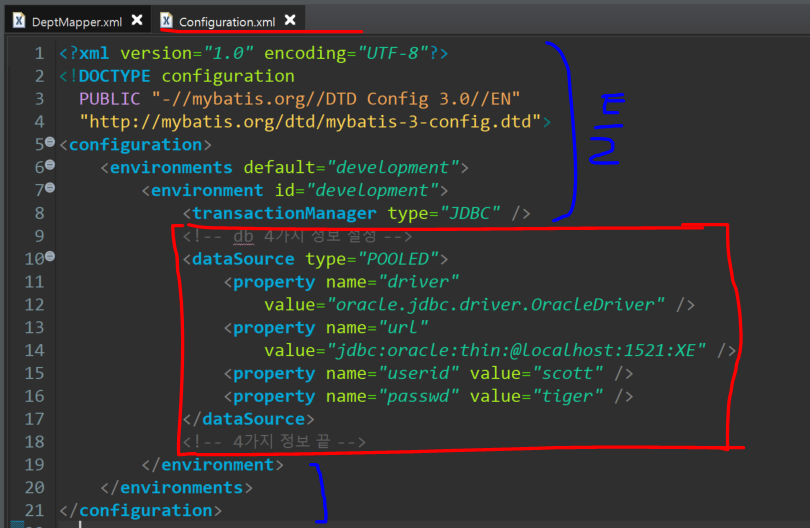
Task: Click line number 1 in gutter
Action: click(x=39, y=53)
